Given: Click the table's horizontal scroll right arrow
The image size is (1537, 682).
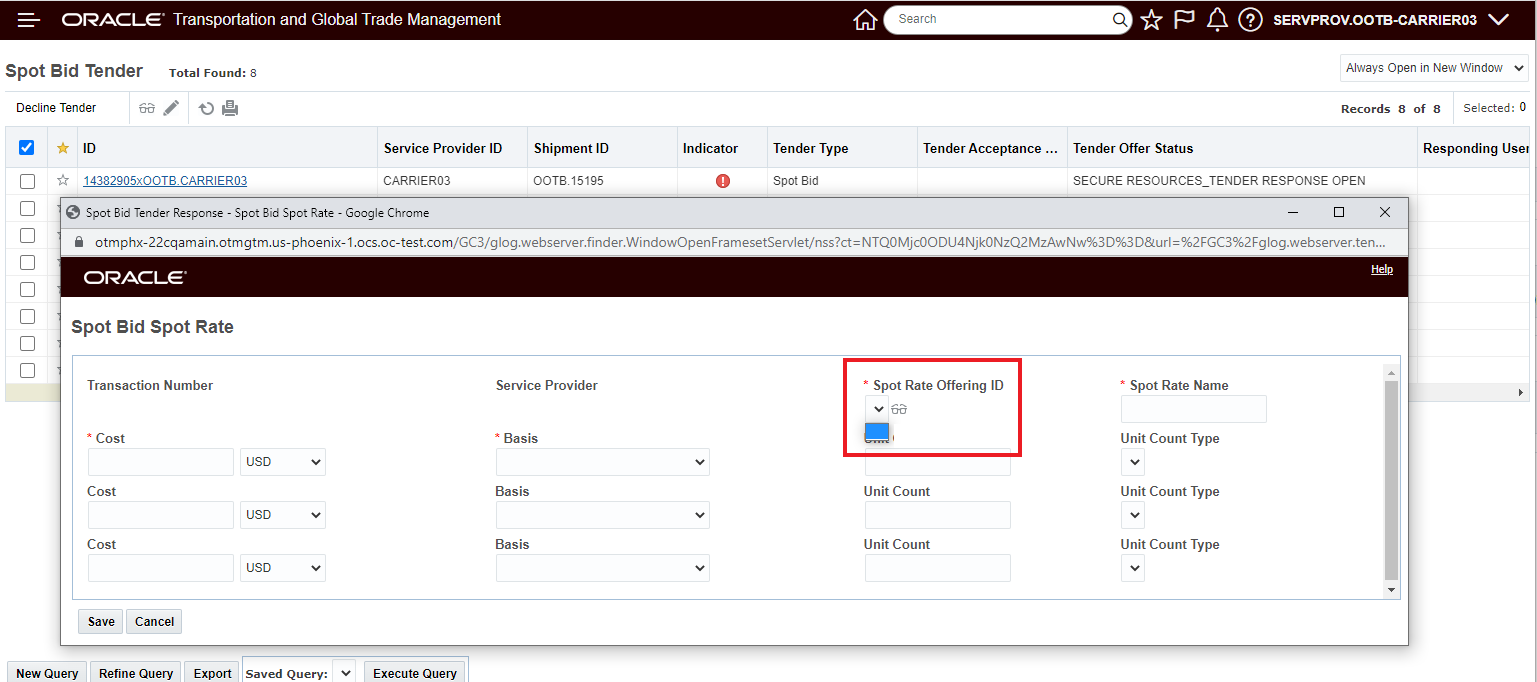Looking at the screenshot, I should point(1522,392).
